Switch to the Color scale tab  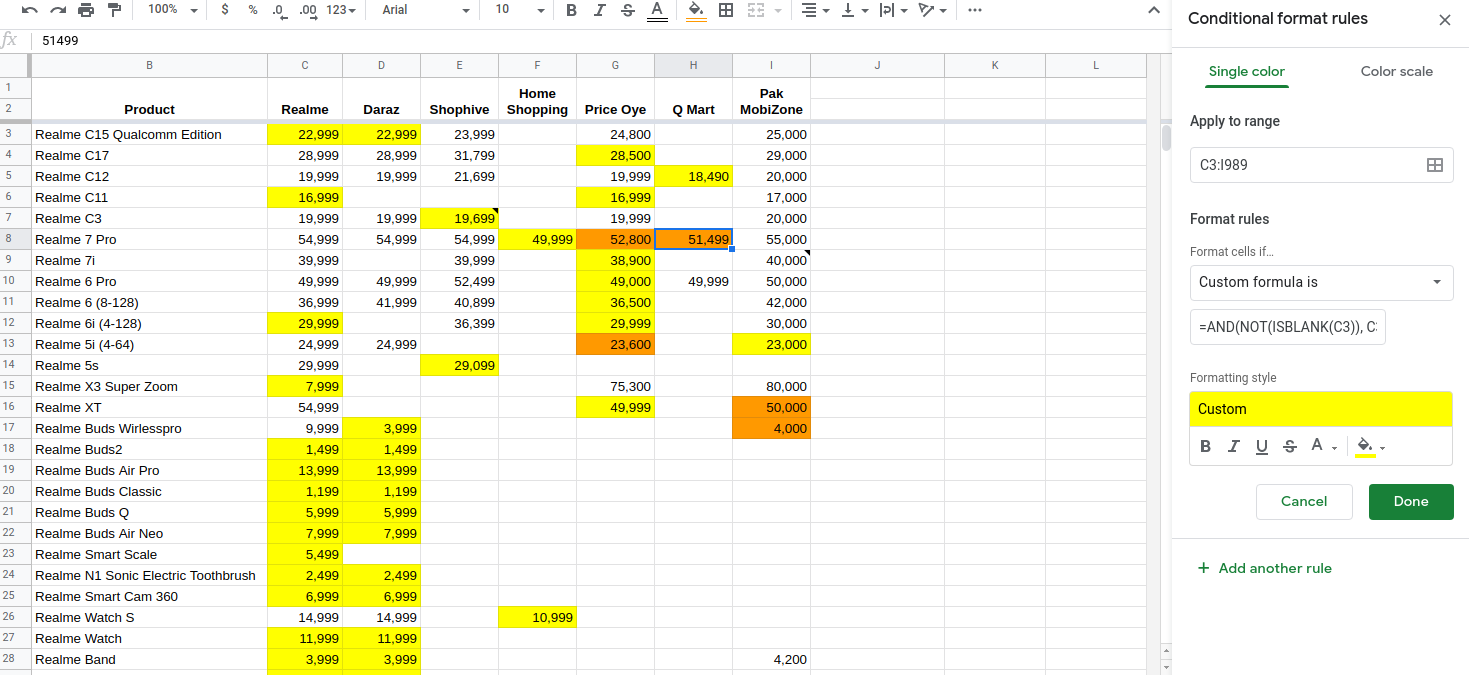[1396, 71]
